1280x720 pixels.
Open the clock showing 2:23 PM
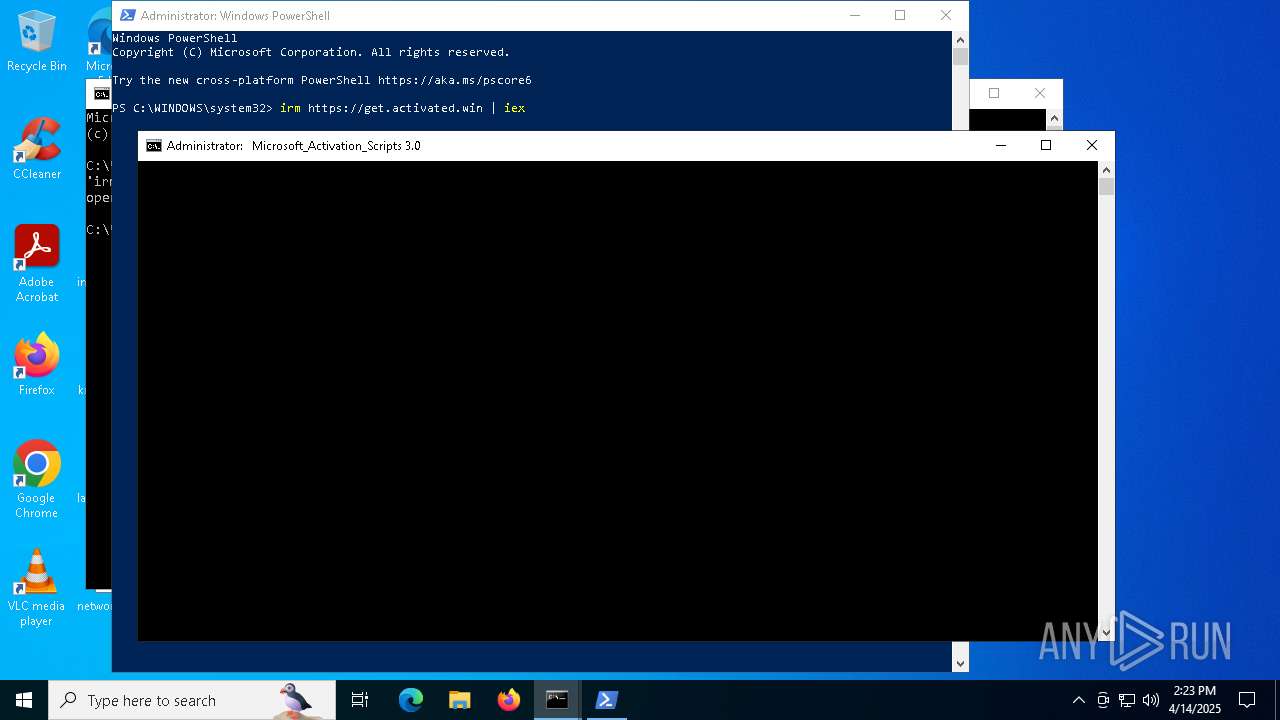(x=1195, y=700)
